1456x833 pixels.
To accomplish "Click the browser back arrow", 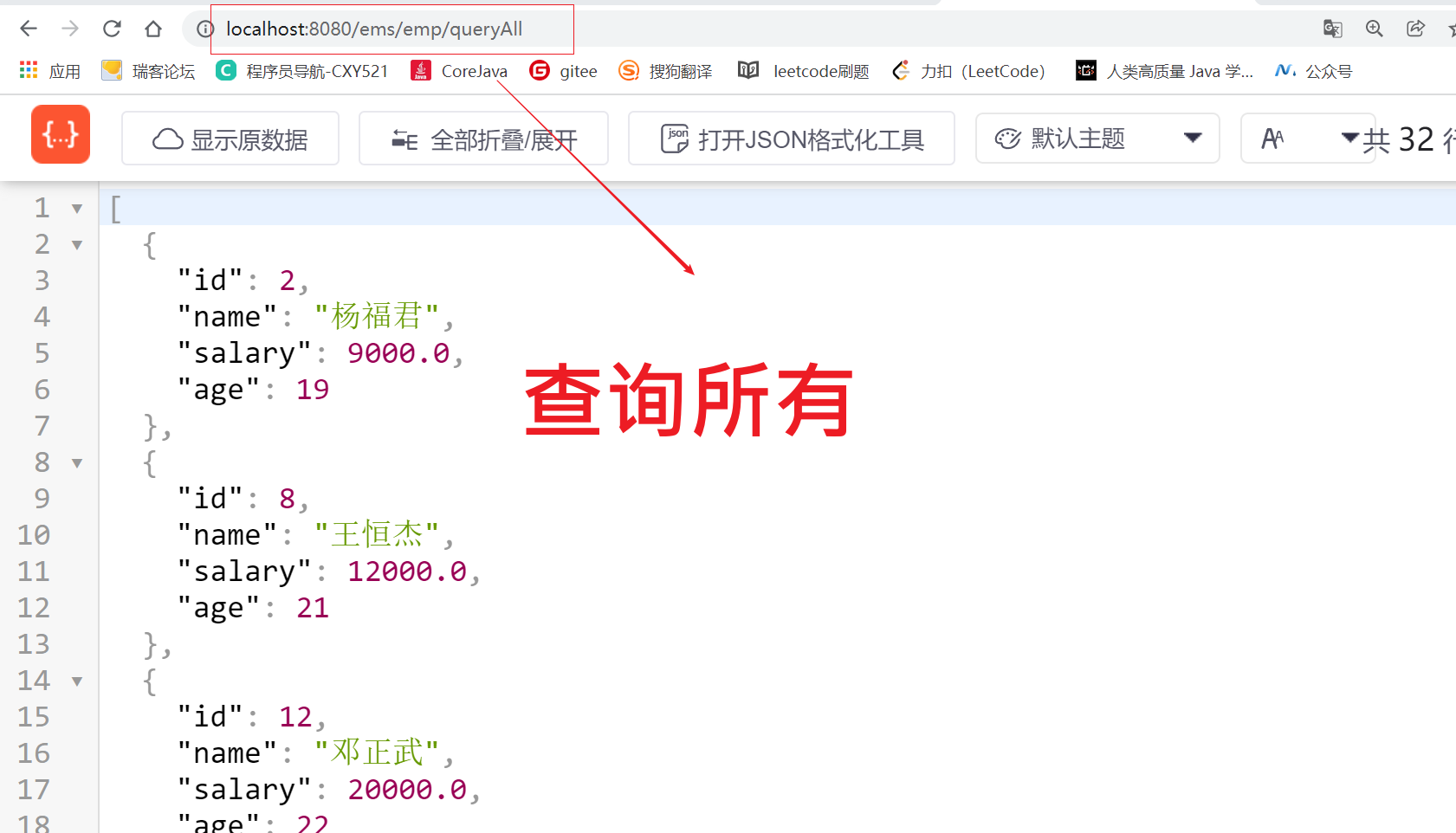I will (29, 29).
